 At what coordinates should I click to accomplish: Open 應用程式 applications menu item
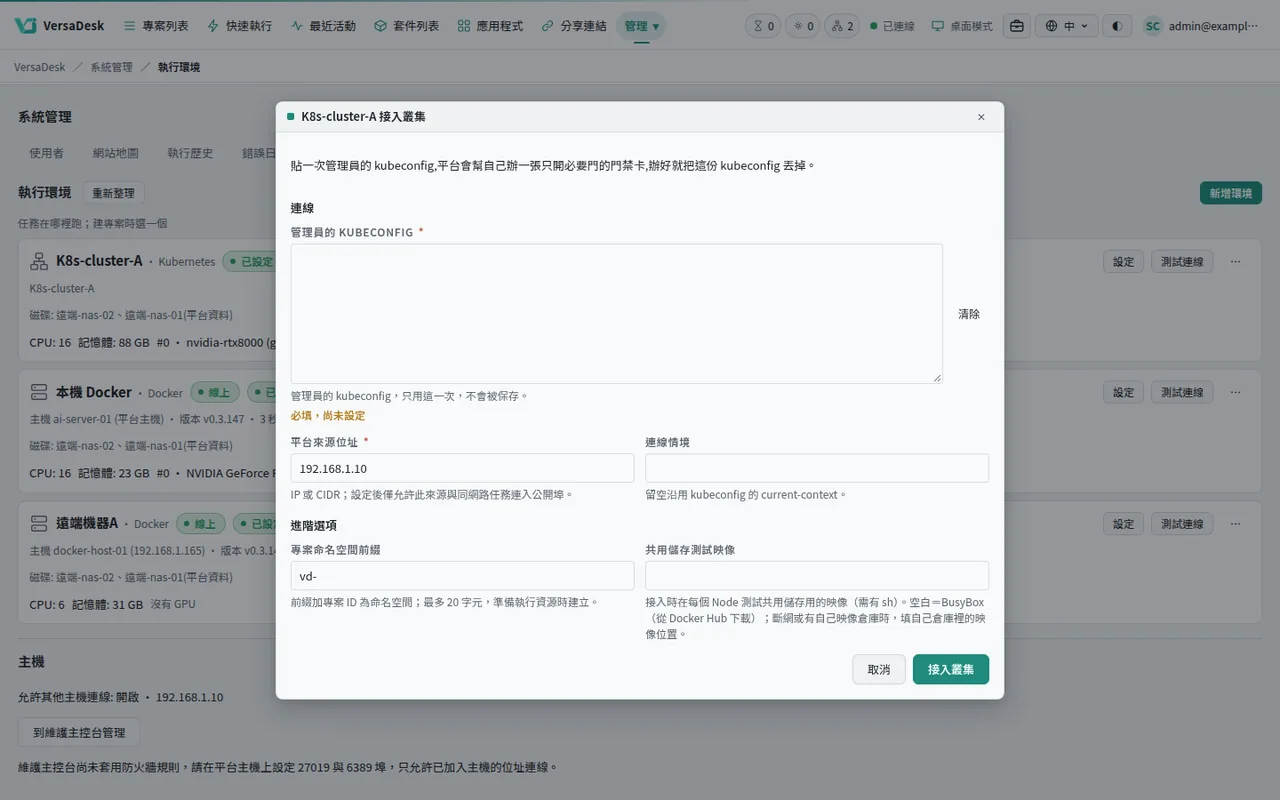490,26
